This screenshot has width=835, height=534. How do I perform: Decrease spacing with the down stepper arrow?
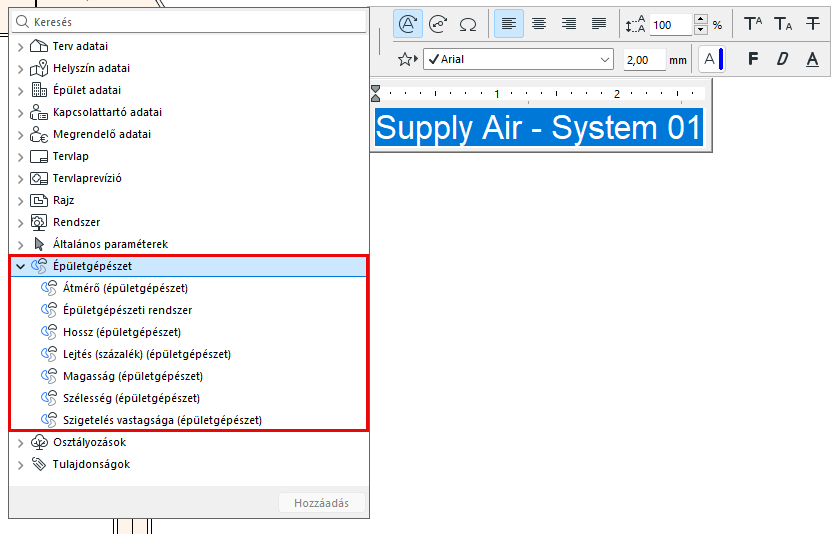[x=701, y=30]
